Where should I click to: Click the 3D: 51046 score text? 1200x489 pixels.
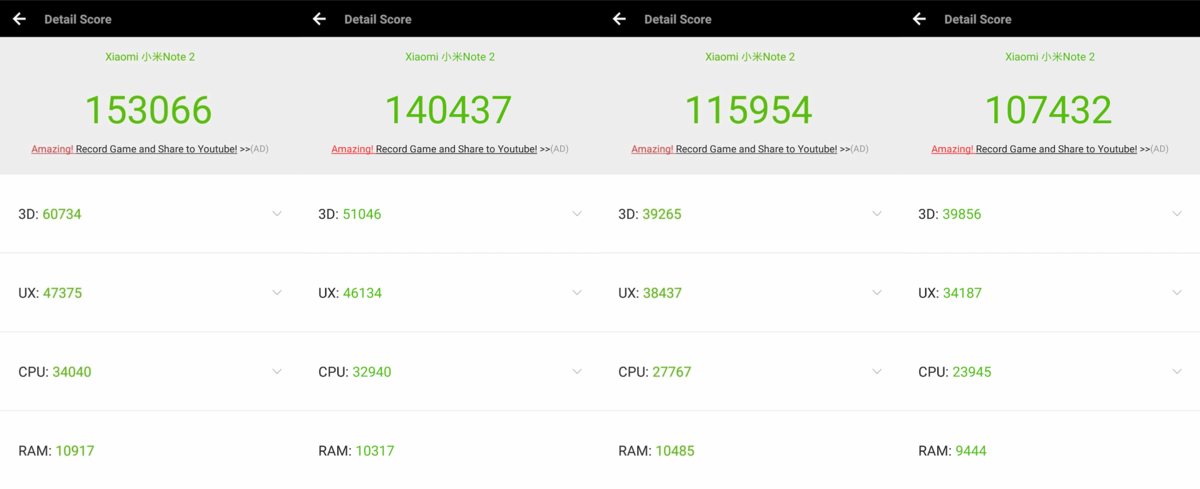350,214
